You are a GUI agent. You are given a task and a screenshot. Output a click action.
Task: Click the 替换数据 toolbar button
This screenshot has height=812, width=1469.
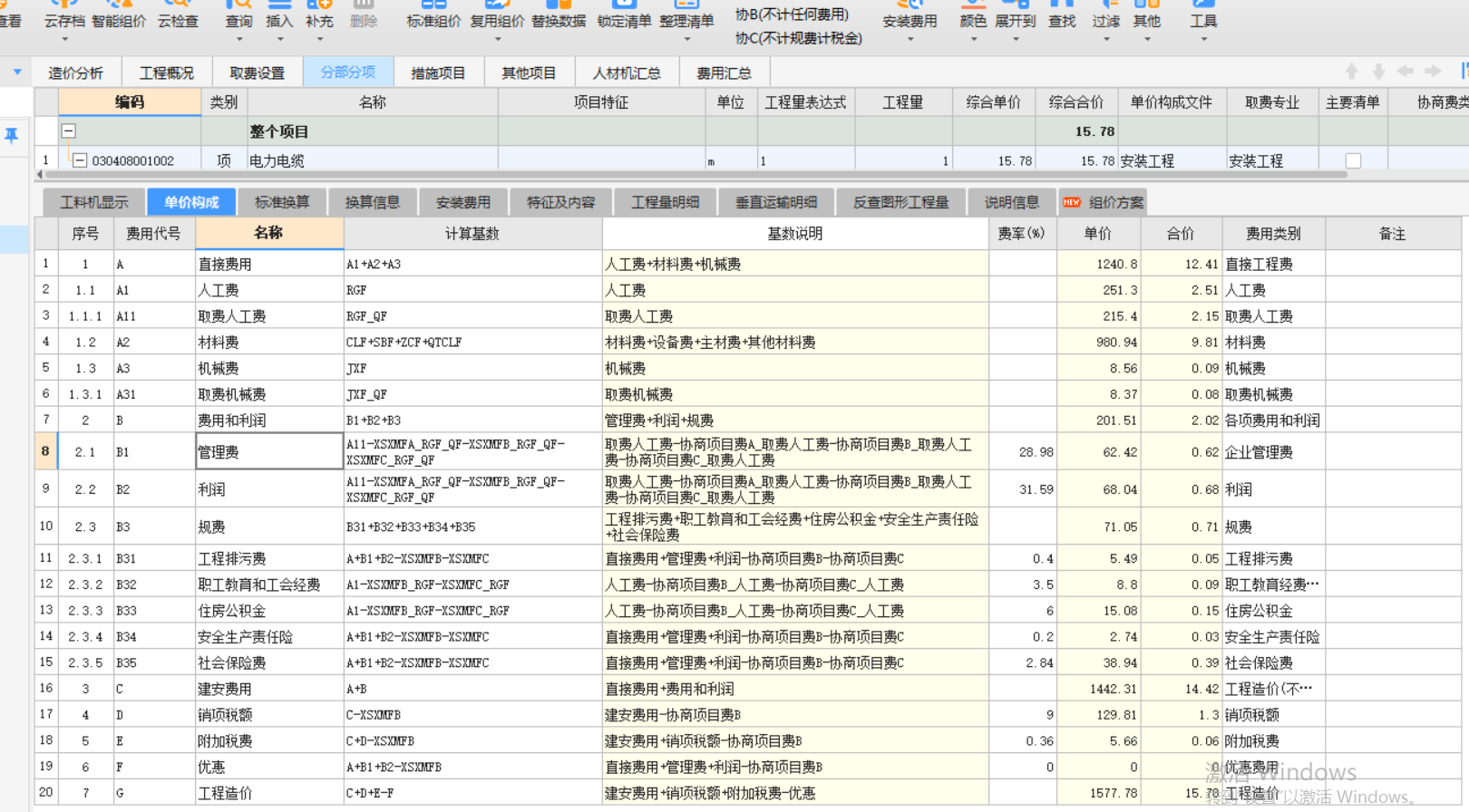(559, 14)
